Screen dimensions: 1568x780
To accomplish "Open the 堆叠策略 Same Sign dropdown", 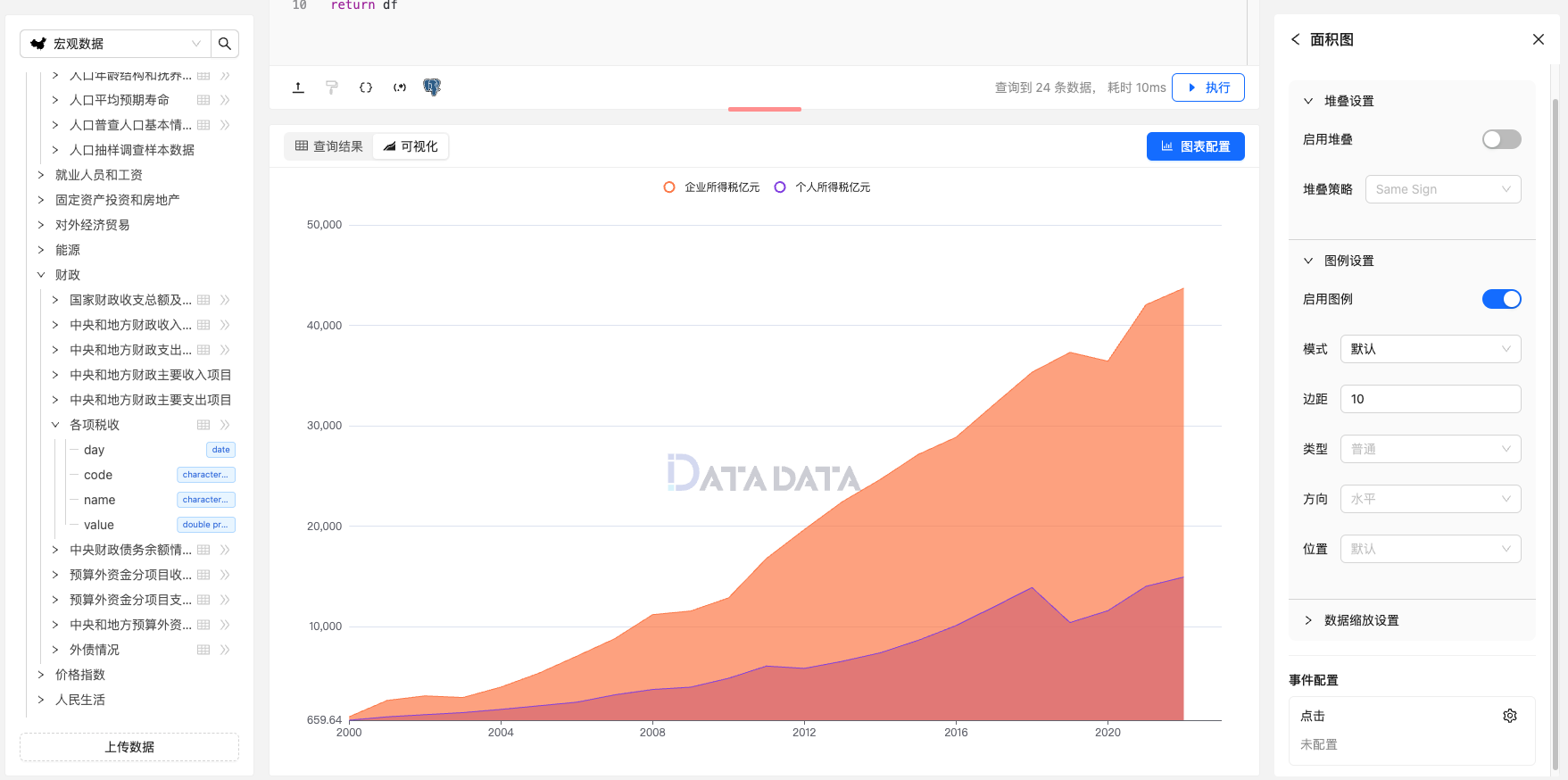I will 1443,189.
